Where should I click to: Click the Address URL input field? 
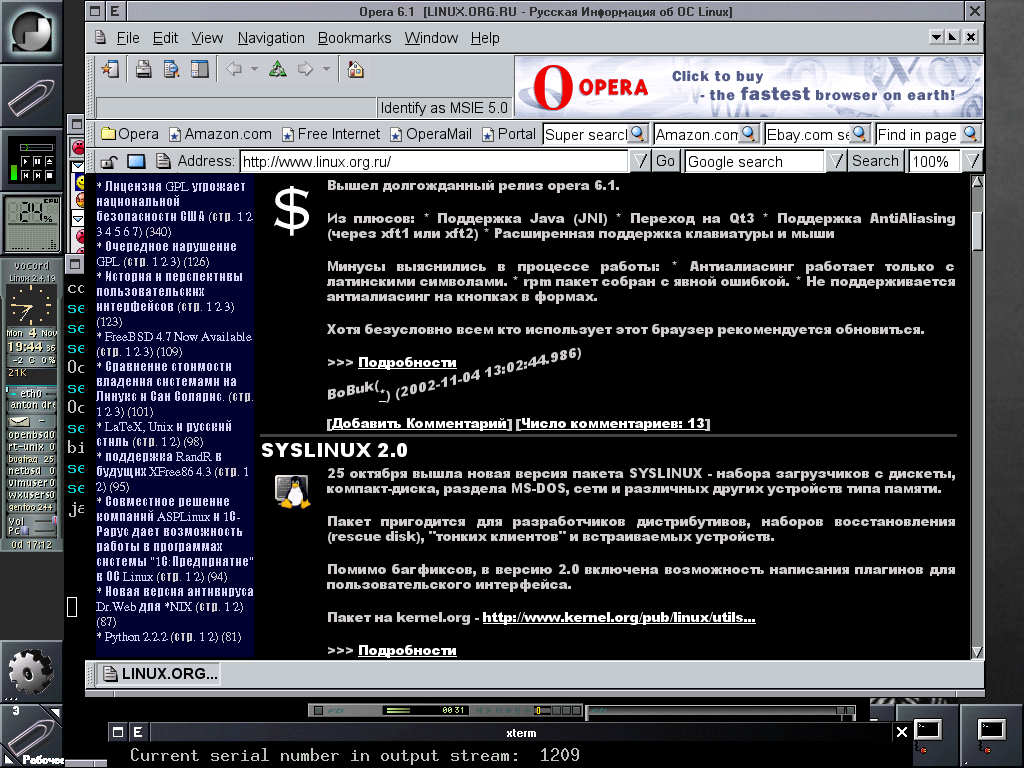click(x=434, y=161)
